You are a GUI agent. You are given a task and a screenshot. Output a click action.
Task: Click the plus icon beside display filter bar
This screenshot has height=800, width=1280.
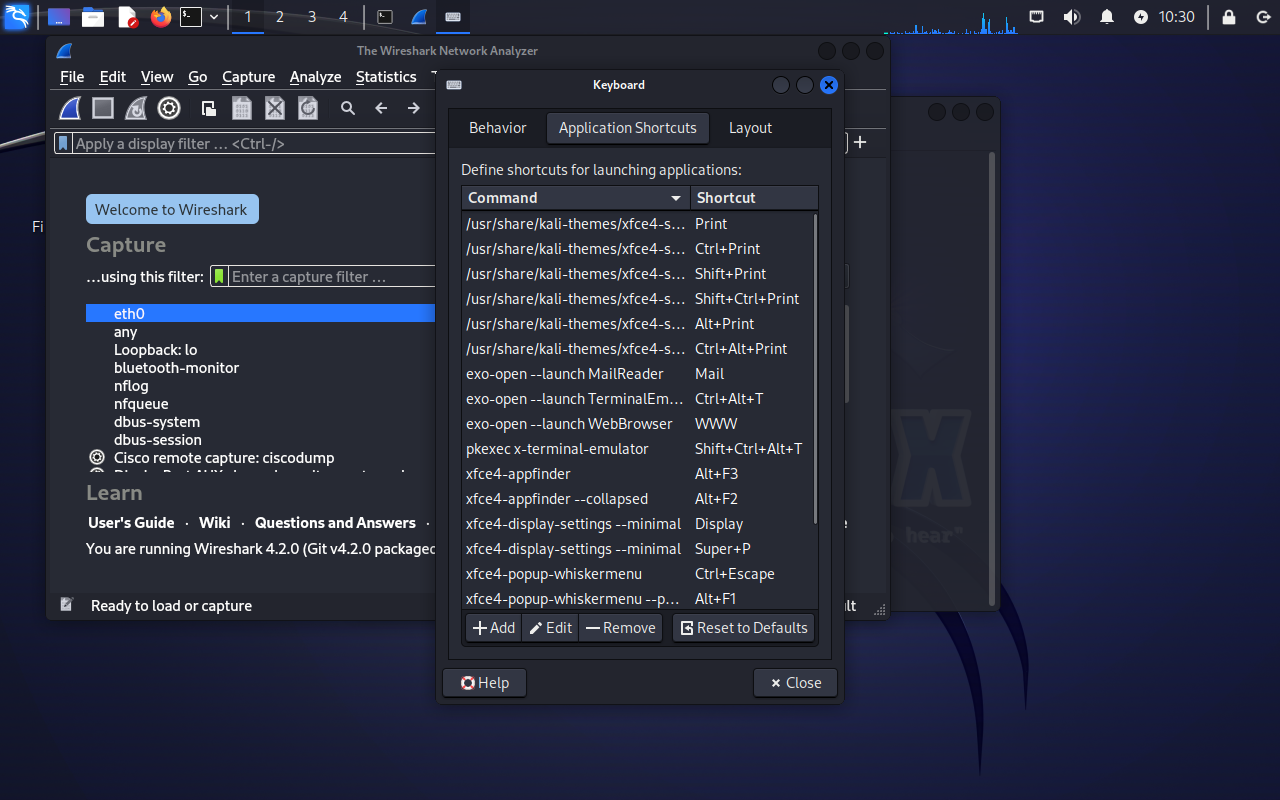tap(860, 142)
